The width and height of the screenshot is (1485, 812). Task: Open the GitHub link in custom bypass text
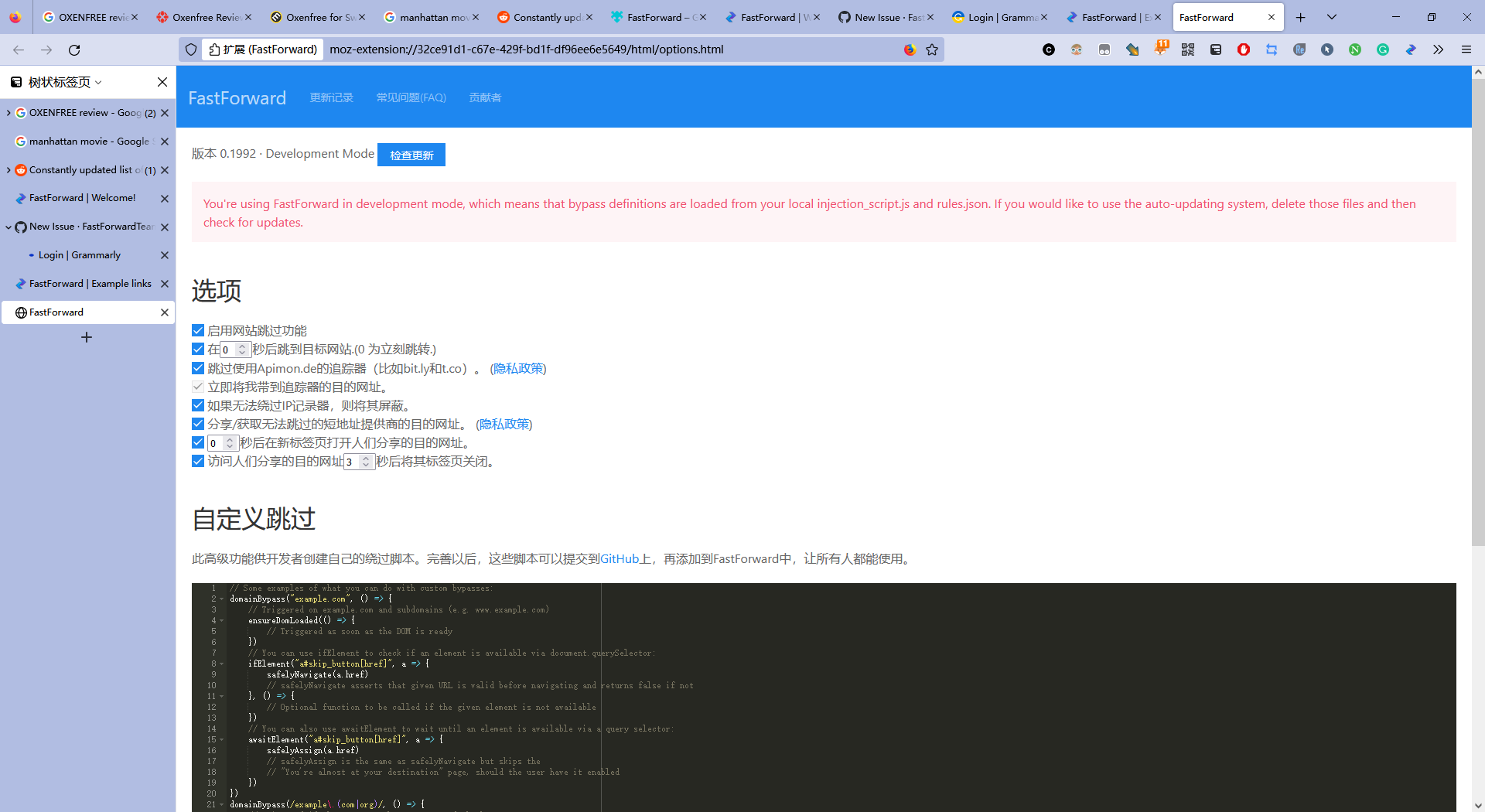[x=619, y=558]
